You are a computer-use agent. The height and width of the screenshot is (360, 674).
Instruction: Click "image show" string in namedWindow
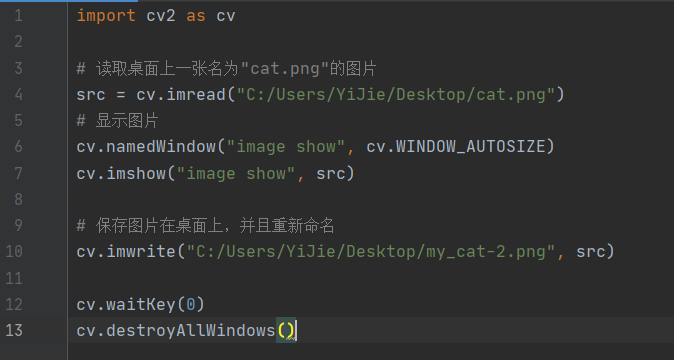[286, 147]
